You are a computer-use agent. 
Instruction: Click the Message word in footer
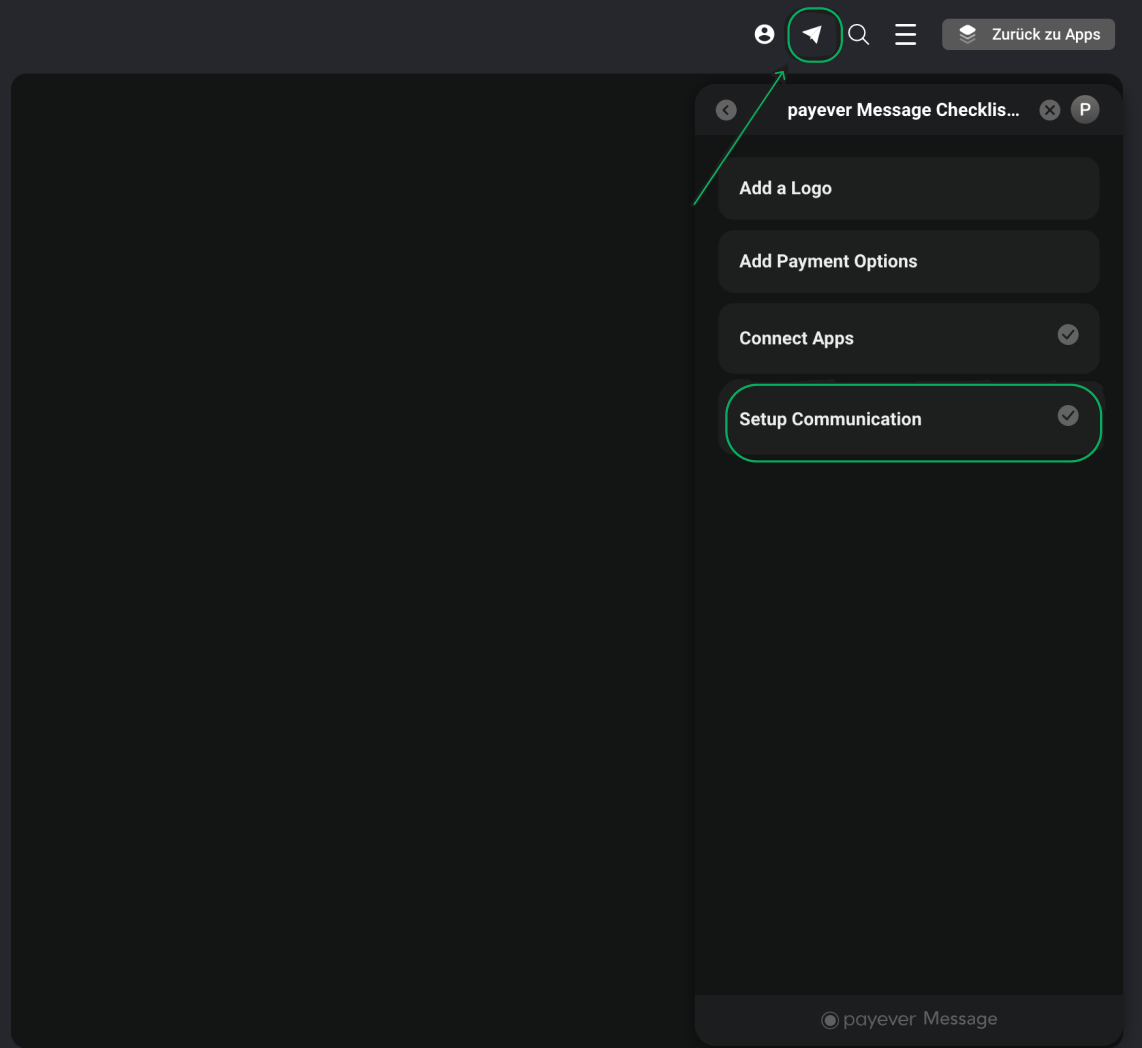pos(960,1019)
